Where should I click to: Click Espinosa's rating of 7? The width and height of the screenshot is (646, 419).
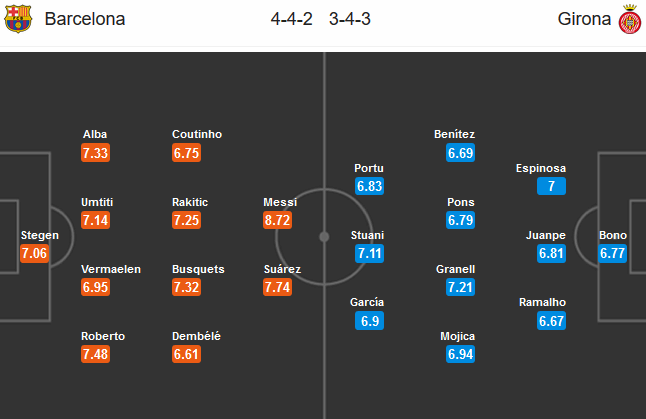click(x=551, y=186)
